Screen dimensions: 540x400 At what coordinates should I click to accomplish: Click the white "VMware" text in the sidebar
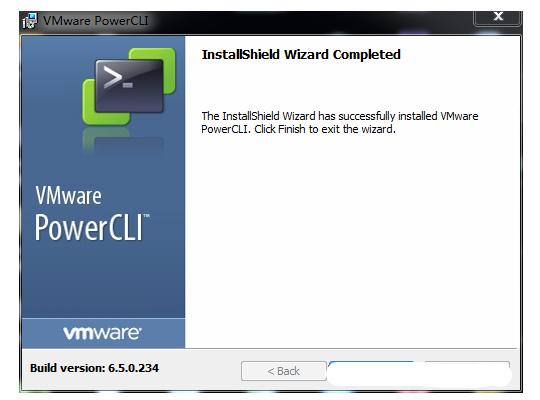tap(68, 195)
